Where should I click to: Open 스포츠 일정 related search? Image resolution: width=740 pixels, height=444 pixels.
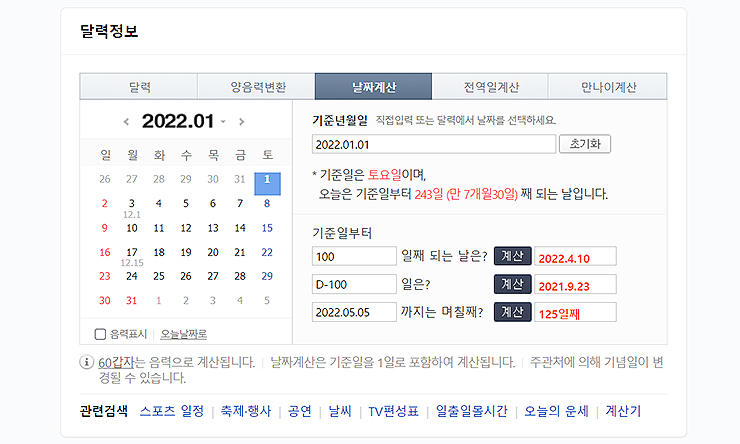click(x=172, y=411)
